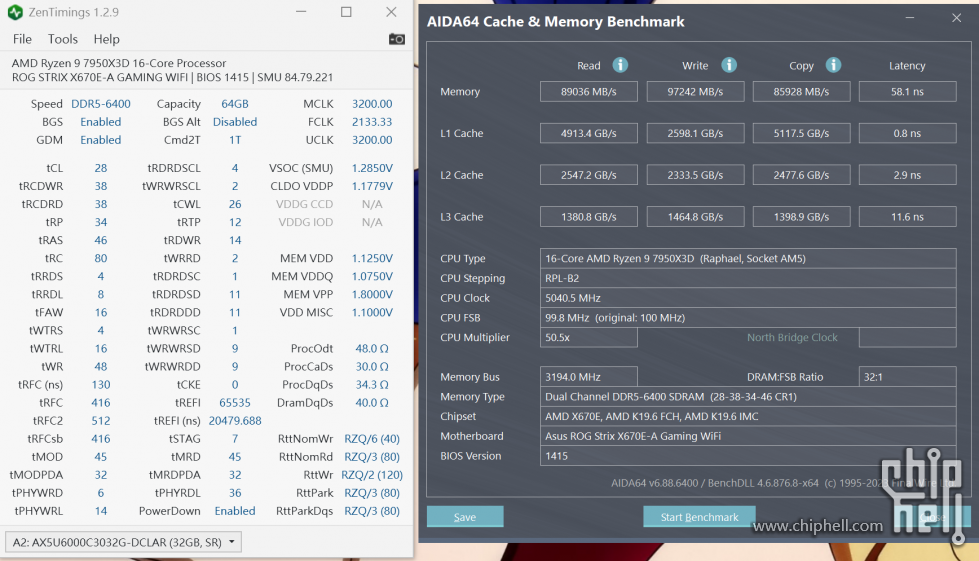Click the North Bridge Clock label

pos(792,338)
